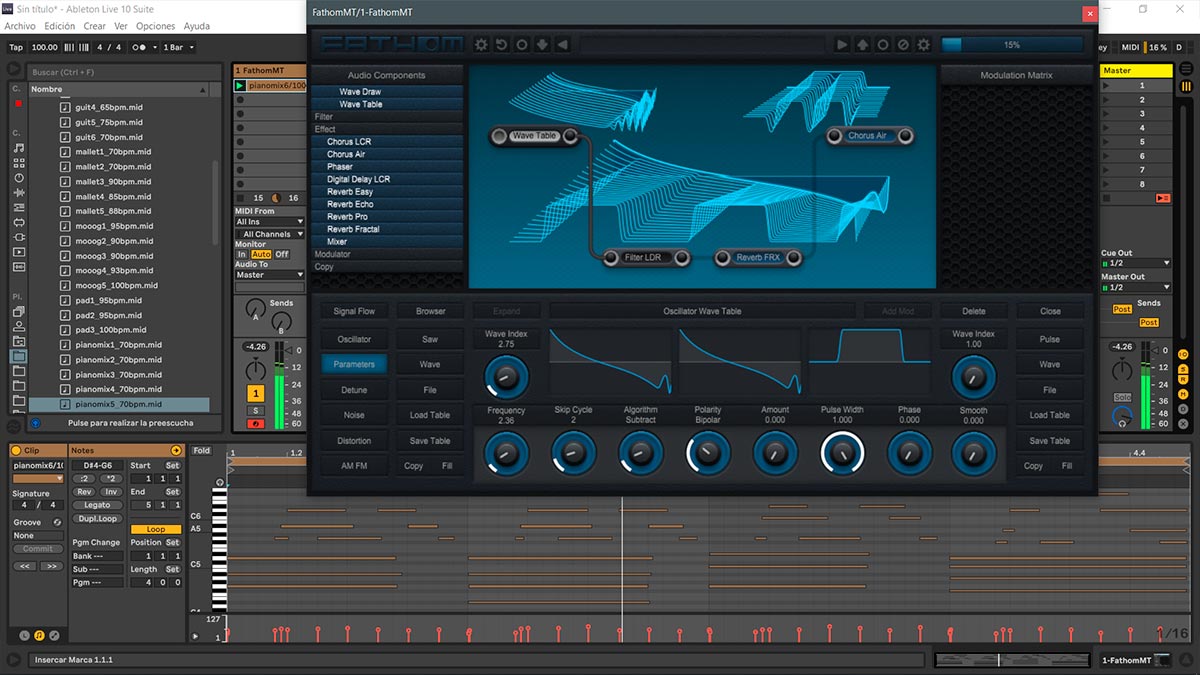Open the Drums category in Ableton browser

point(19,163)
